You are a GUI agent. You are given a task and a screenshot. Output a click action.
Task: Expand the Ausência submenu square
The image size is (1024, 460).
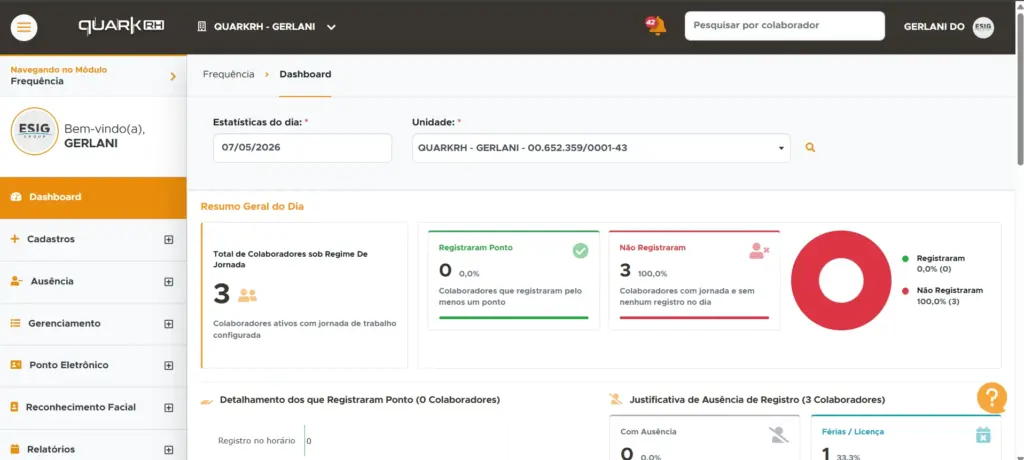coord(168,282)
